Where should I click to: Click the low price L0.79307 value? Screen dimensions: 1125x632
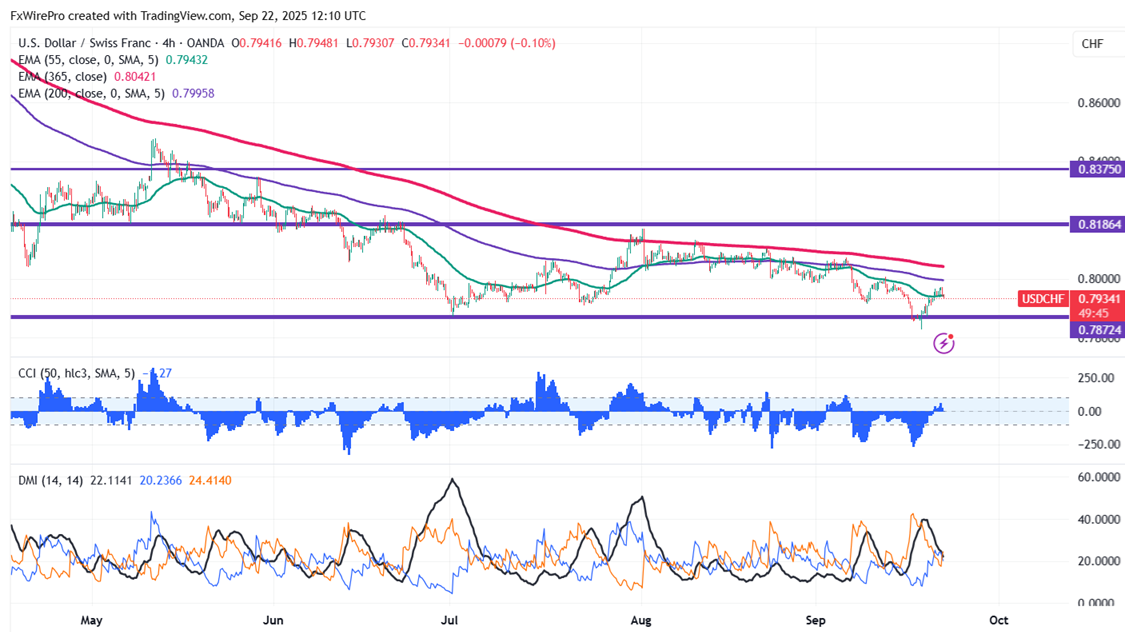369,43
